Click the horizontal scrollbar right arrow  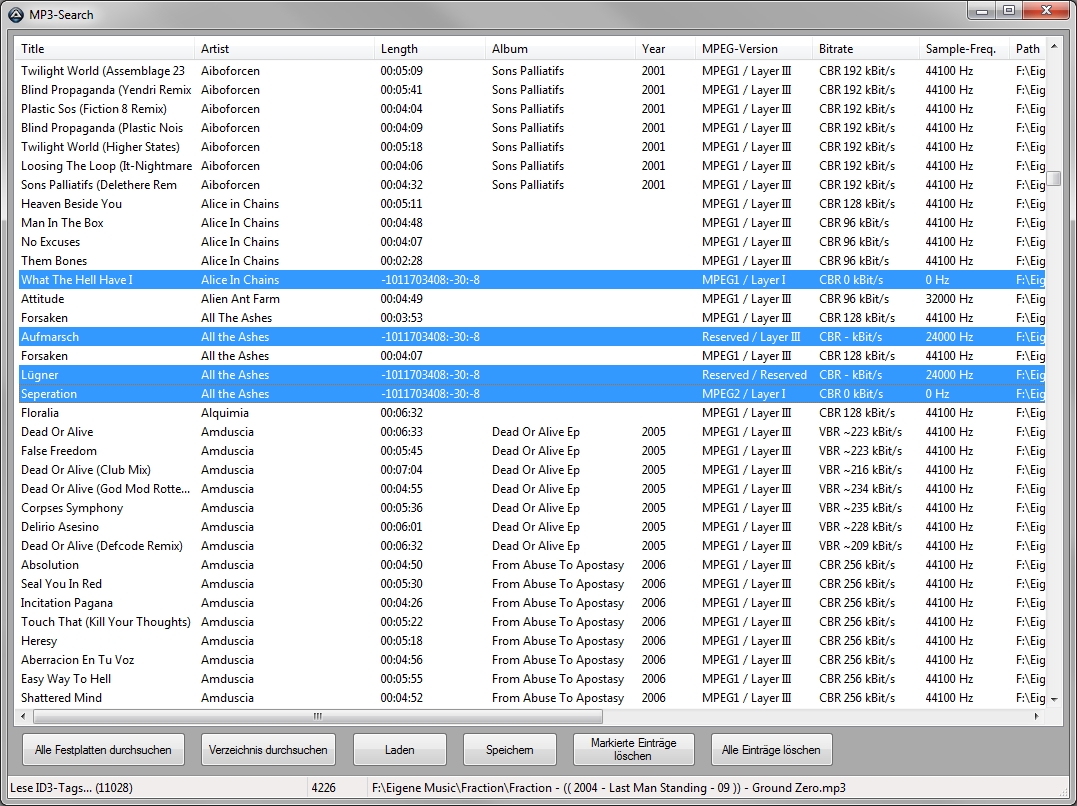(1036, 716)
